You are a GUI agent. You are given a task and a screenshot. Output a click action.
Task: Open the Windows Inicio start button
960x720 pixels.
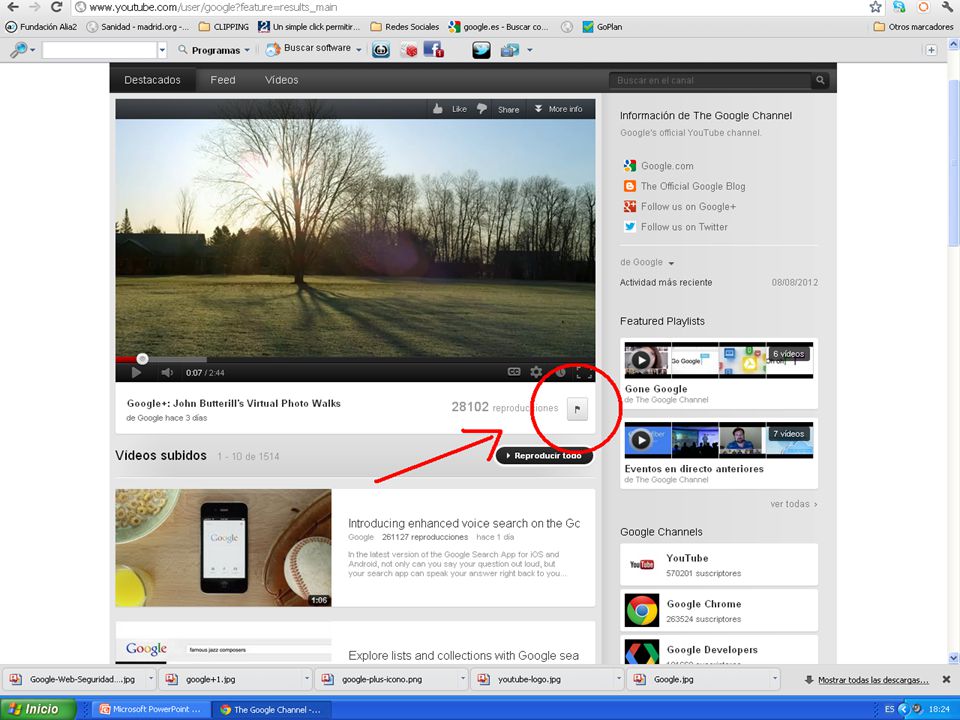[38, 709]
